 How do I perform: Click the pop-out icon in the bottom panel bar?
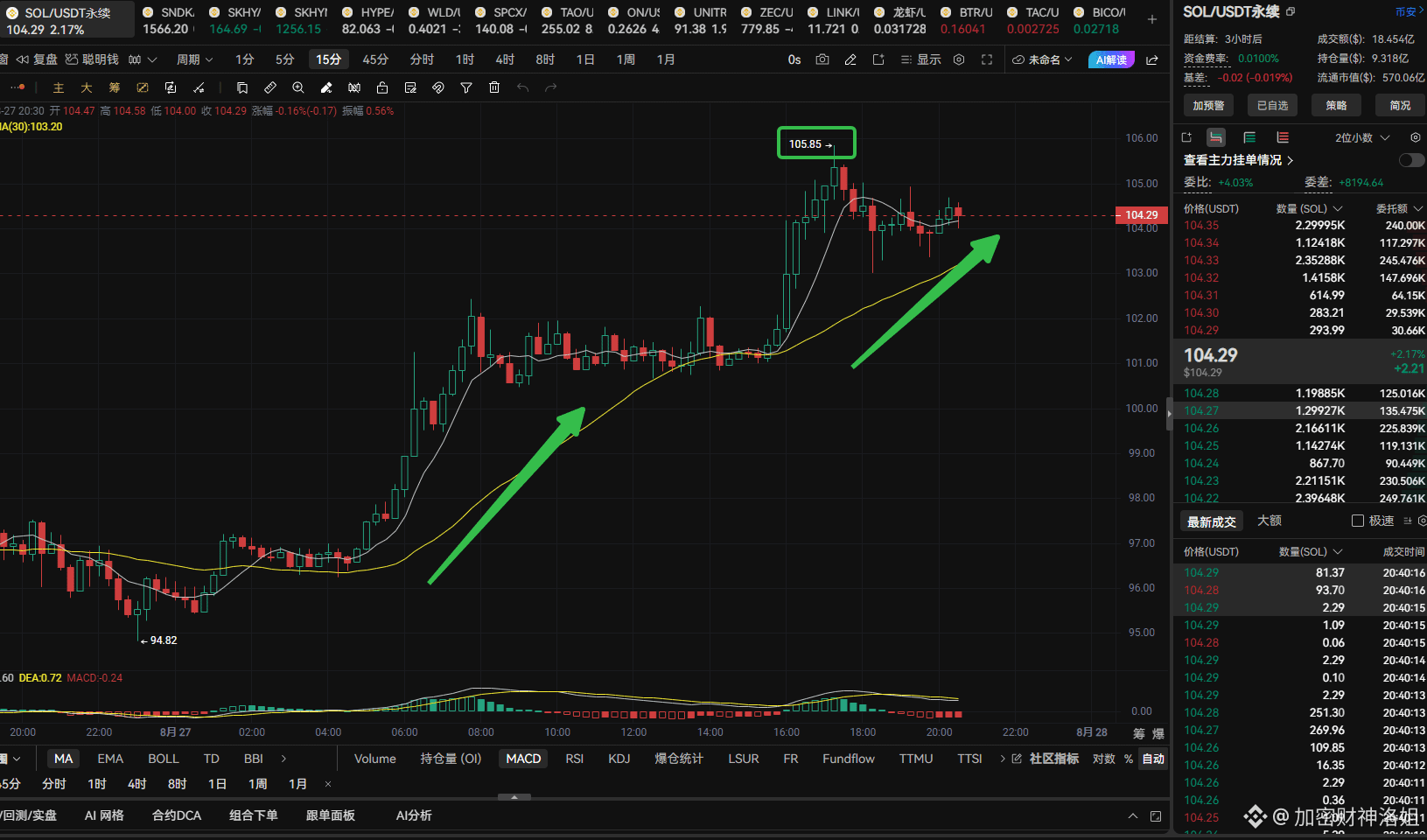pyautogui.click(x=1156, y=815)
